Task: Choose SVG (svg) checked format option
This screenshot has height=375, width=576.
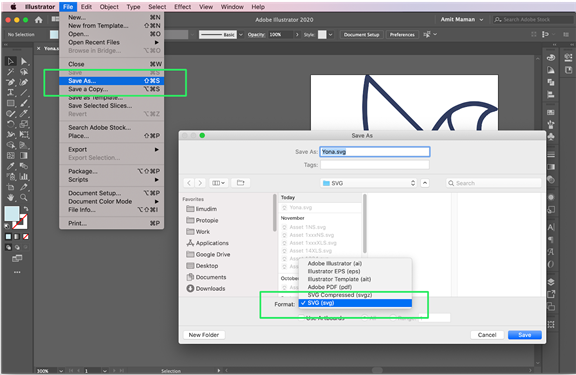Action: click(x=355, y=303)
